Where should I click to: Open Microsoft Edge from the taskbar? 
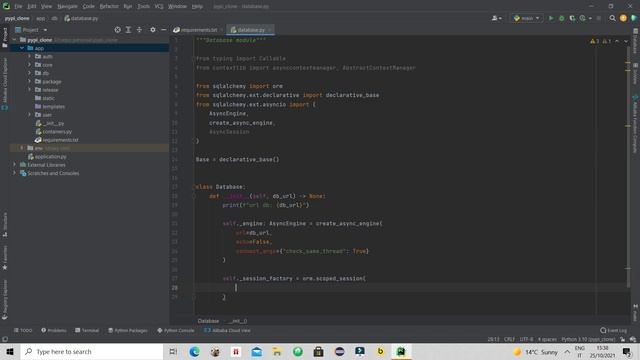[x=194, y=351]
